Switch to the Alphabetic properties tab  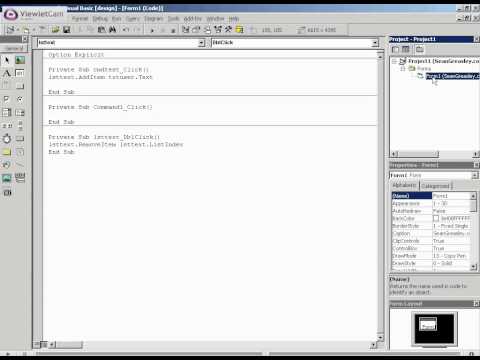(x=404, y=185)
